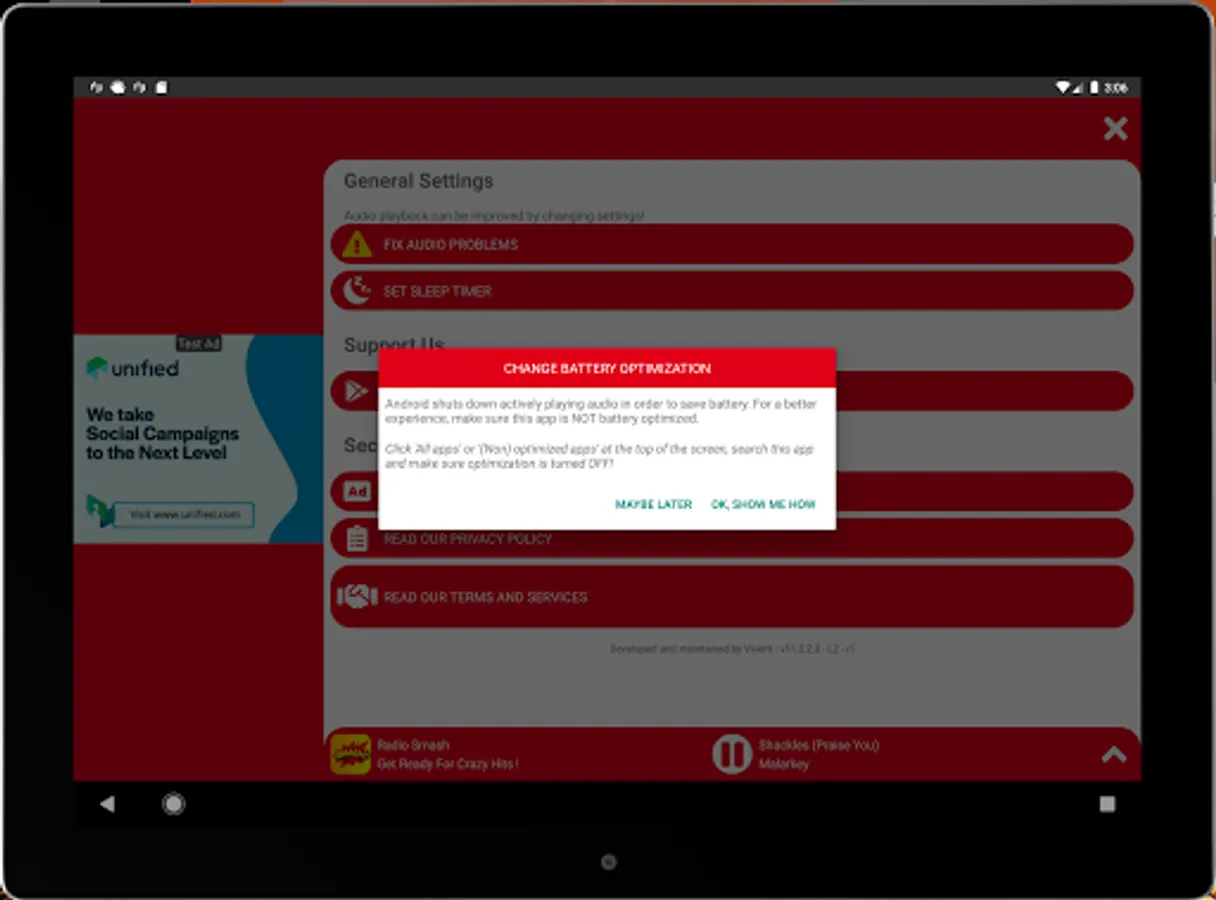Click the handshake icon for terms and services

[357, 596]
